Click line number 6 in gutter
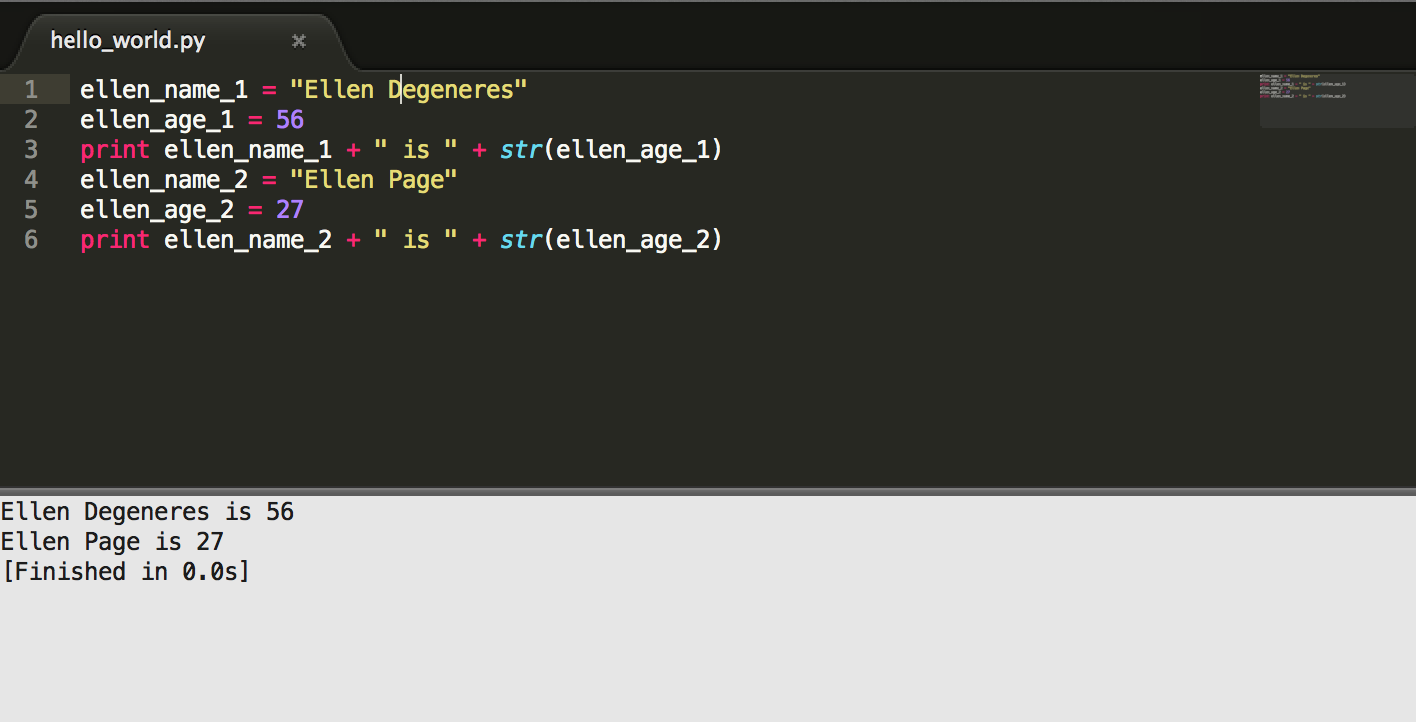Screen dimensions: 1416x722 (31, 240)
